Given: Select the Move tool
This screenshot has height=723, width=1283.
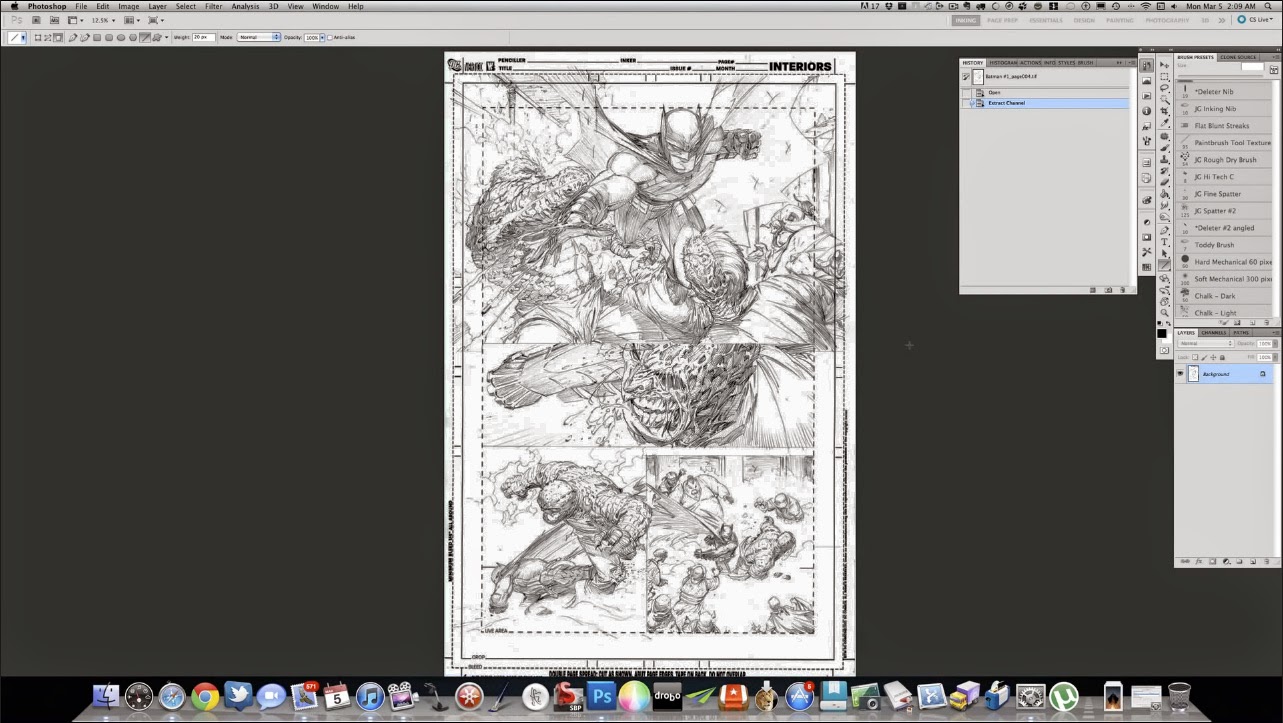Looking at the screenshot, I should (x=1165, y=65).
